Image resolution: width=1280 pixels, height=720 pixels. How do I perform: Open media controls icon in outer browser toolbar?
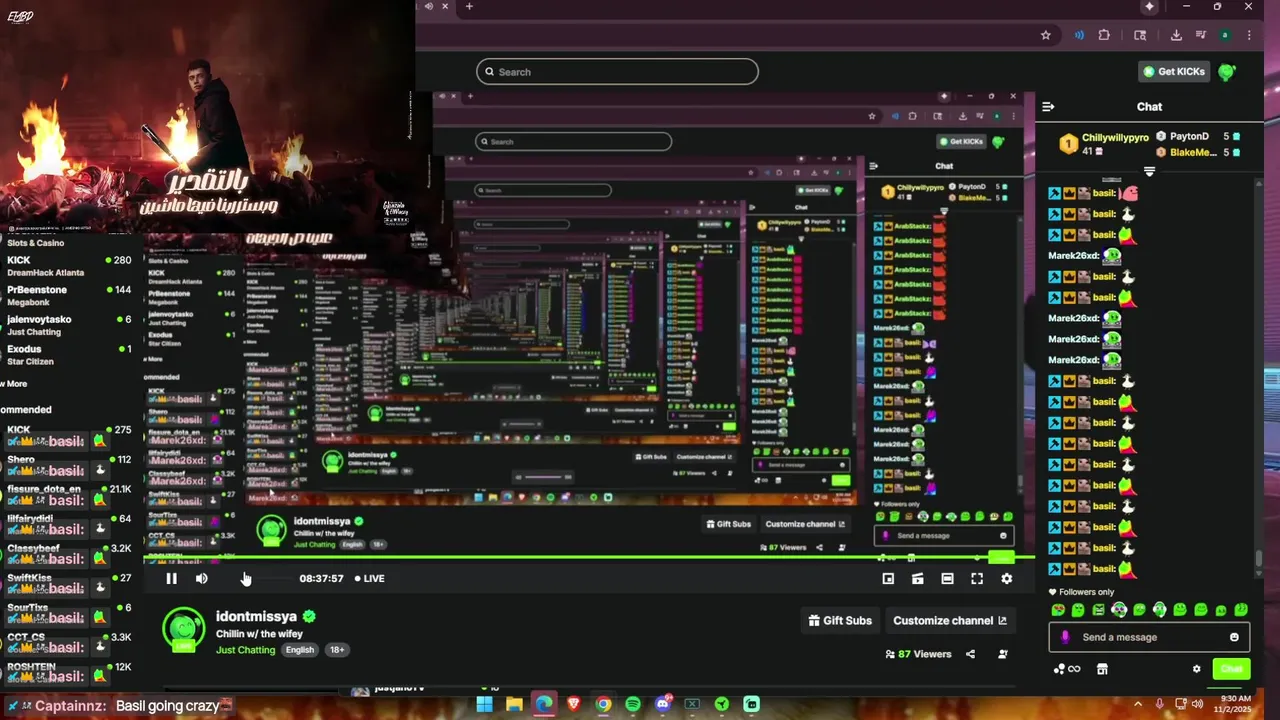[x=1201, y=35]
